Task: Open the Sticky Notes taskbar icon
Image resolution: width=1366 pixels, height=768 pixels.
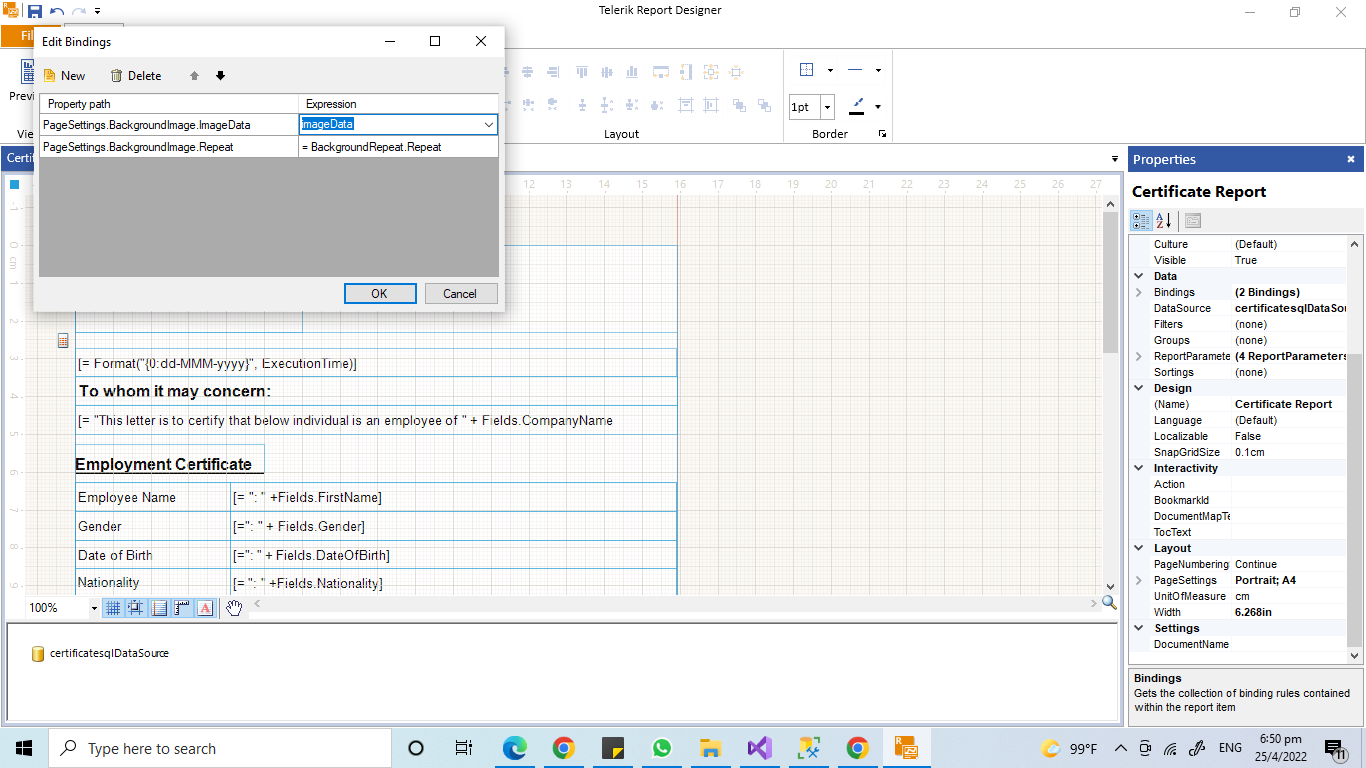Action: coord(613,748)
